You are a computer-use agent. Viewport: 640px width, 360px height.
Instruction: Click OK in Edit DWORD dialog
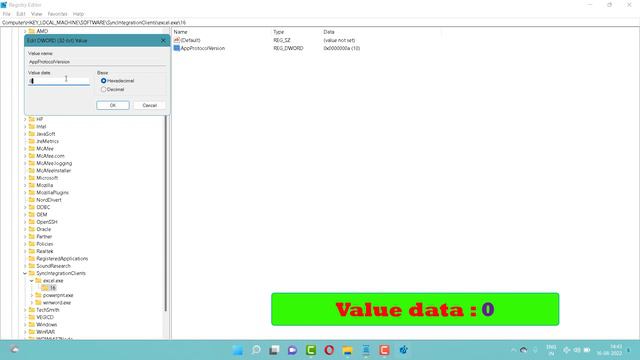[x=113, y=105]
